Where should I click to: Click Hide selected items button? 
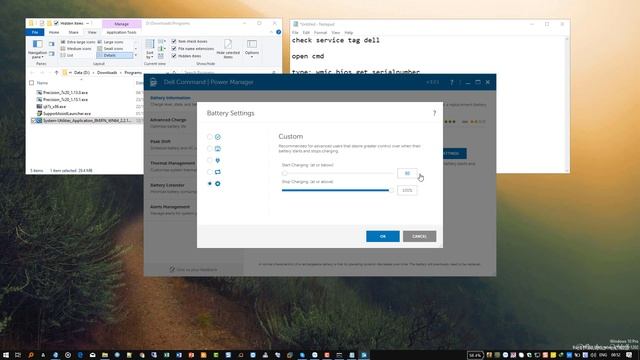click(x=228, y=49)
